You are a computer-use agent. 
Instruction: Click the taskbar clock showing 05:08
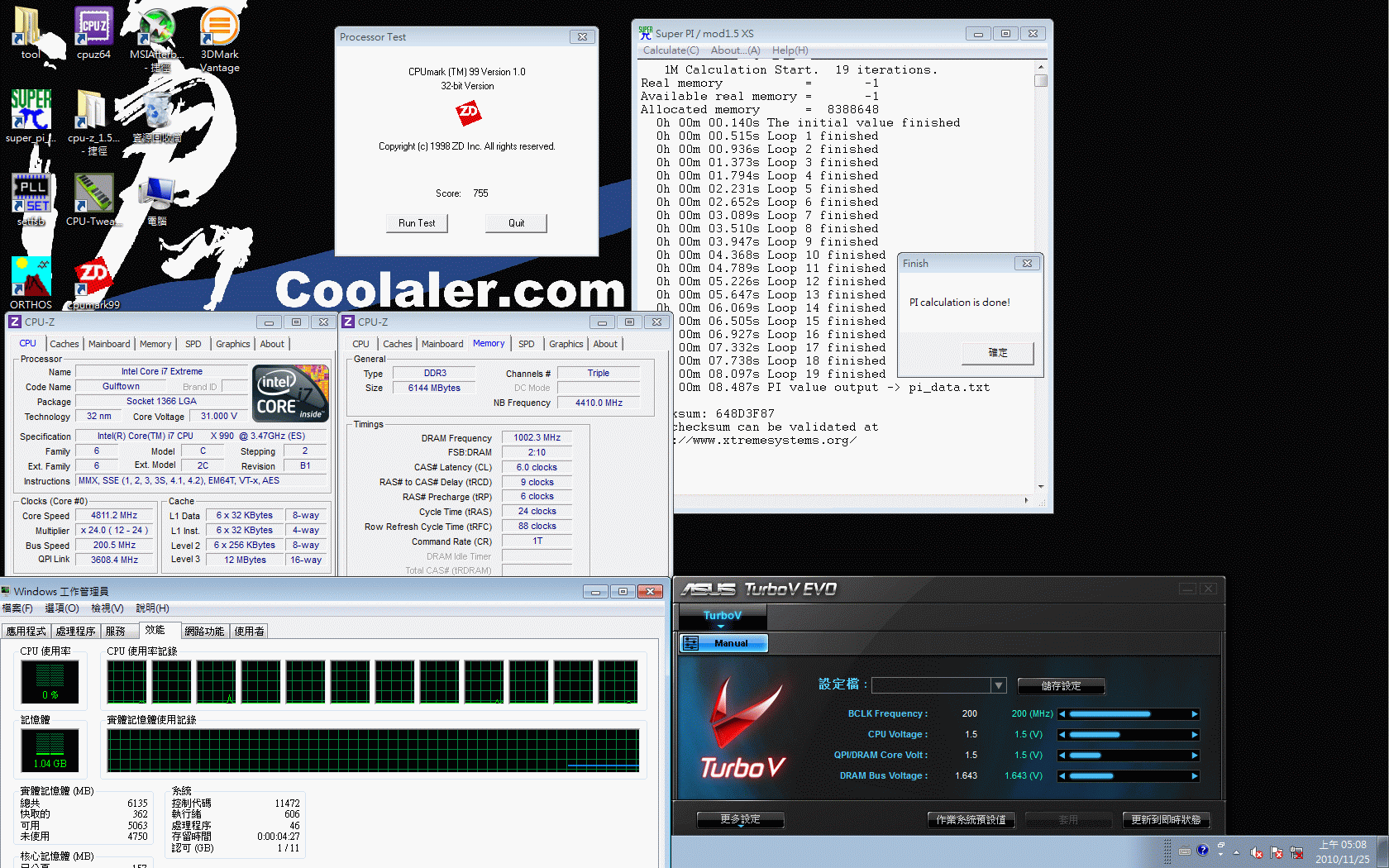[x=1343, y=852]
